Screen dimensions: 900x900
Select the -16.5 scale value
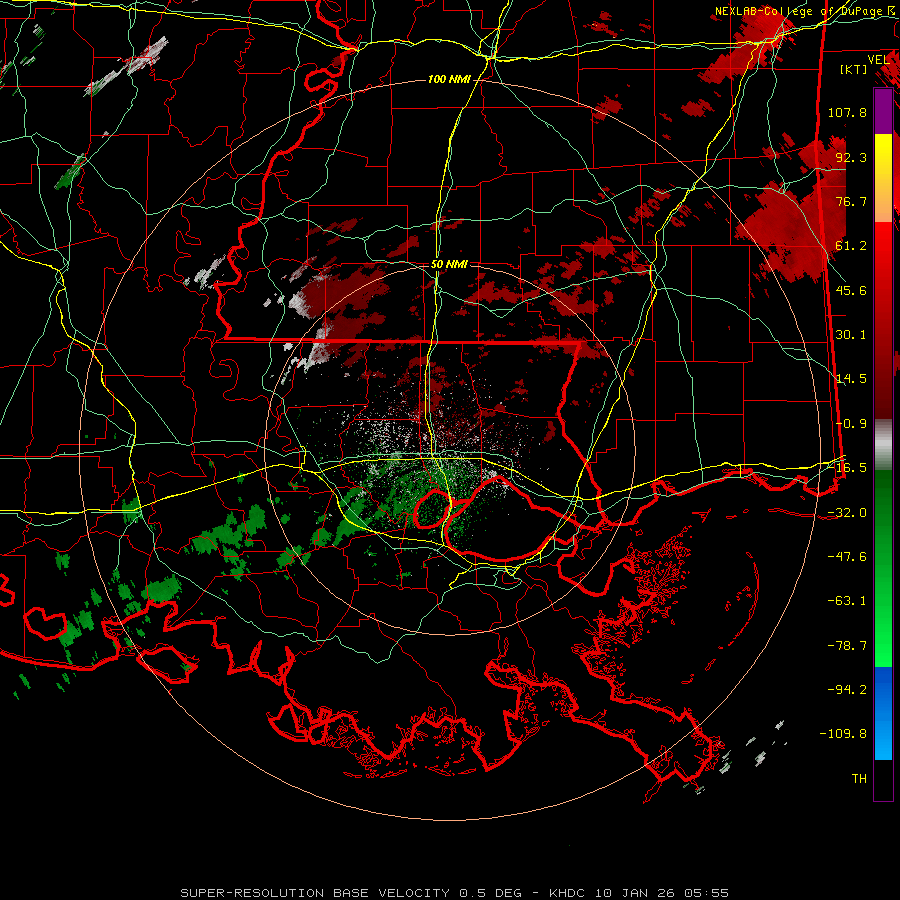[x=847, y=468]
